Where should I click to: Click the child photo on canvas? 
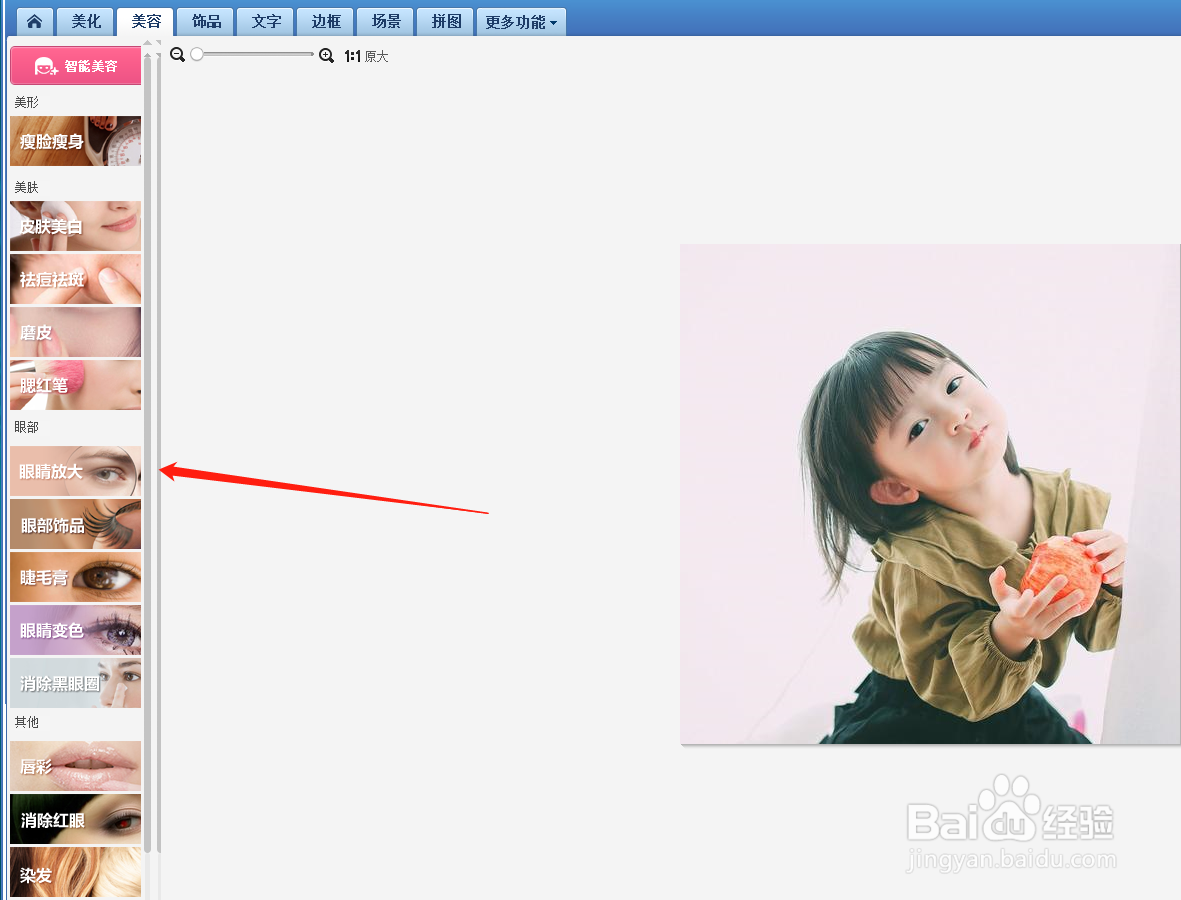coord(930,494)
